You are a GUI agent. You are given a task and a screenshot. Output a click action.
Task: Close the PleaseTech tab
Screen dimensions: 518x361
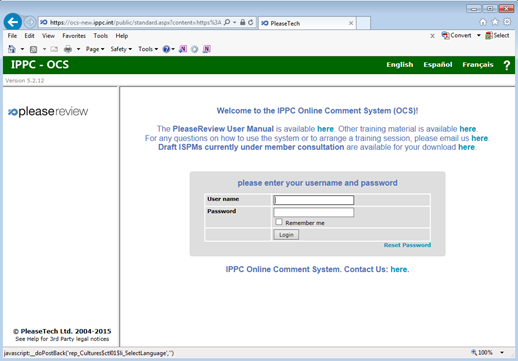(351, 23)
